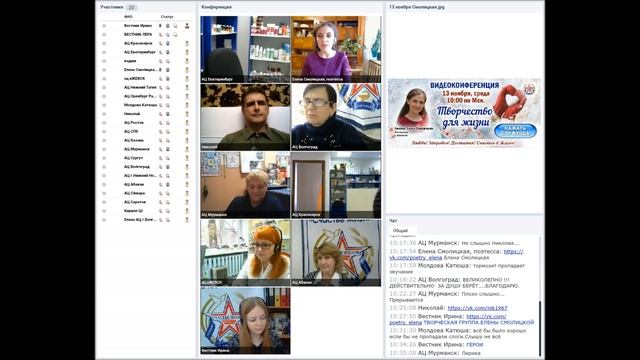Select the АЦ Абакан video tile
This screenshot has height=360, width=640.
[x=336, y=253]
